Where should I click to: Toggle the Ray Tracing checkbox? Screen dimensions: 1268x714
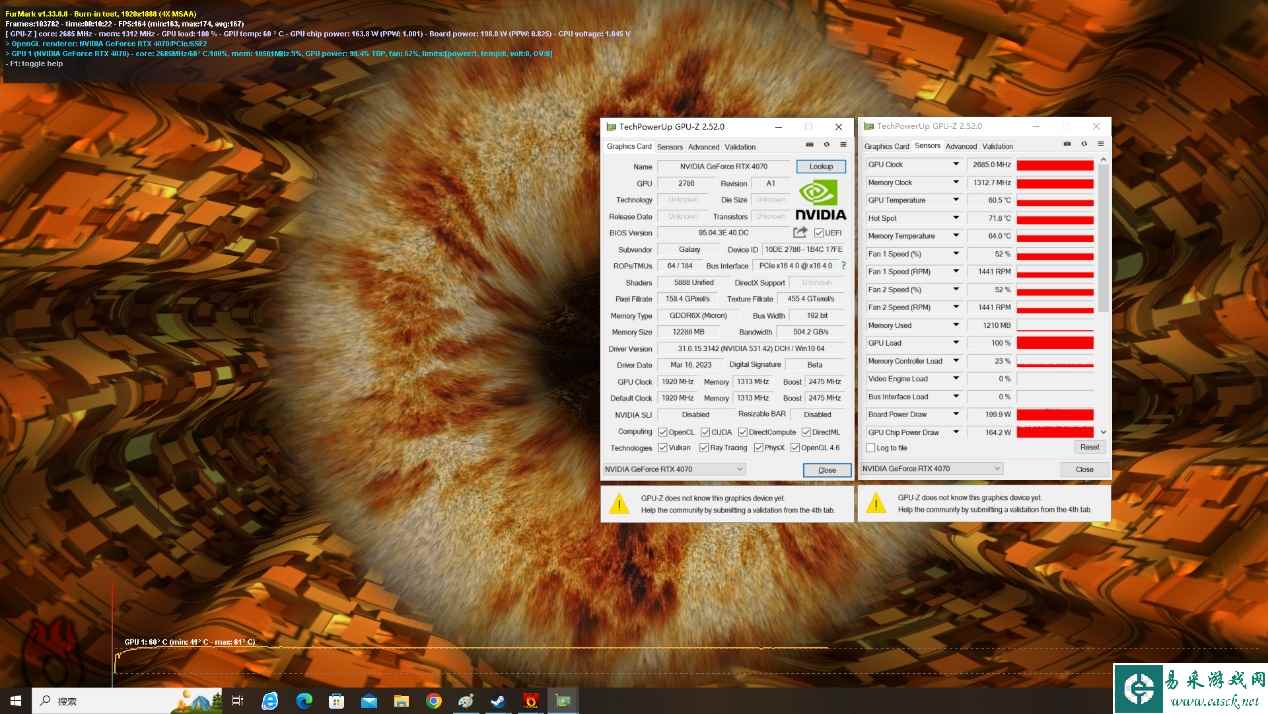coord(703,448)
